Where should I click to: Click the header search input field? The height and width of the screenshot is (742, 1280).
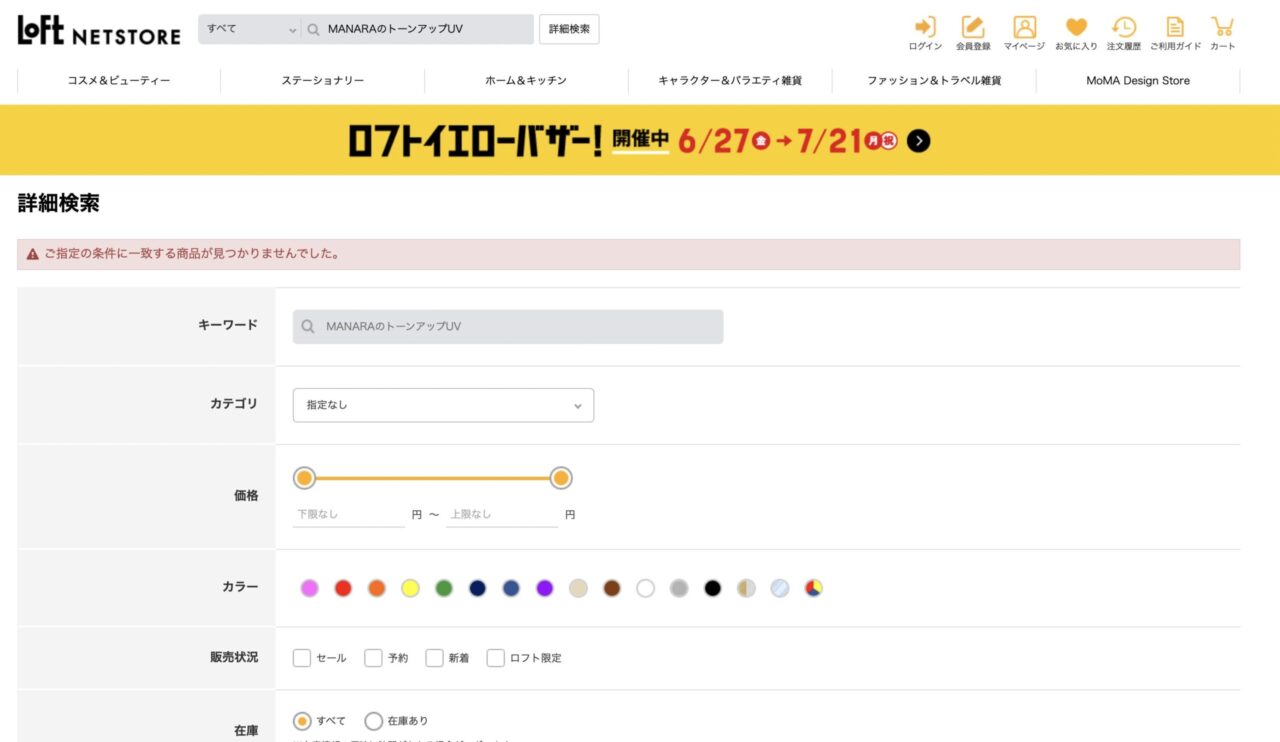418,30
